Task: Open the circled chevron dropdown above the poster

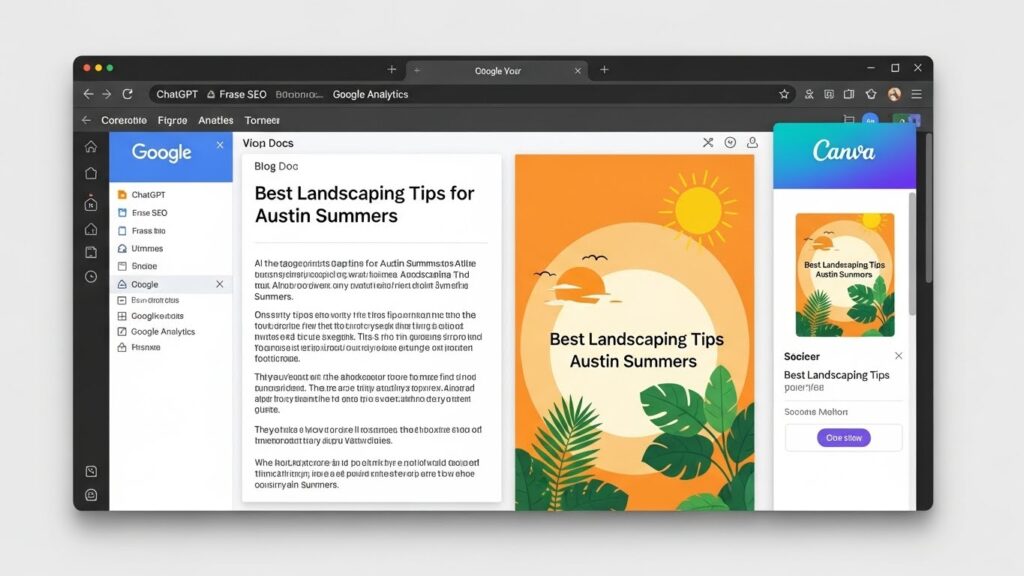Action: click(x=730, y=143)
